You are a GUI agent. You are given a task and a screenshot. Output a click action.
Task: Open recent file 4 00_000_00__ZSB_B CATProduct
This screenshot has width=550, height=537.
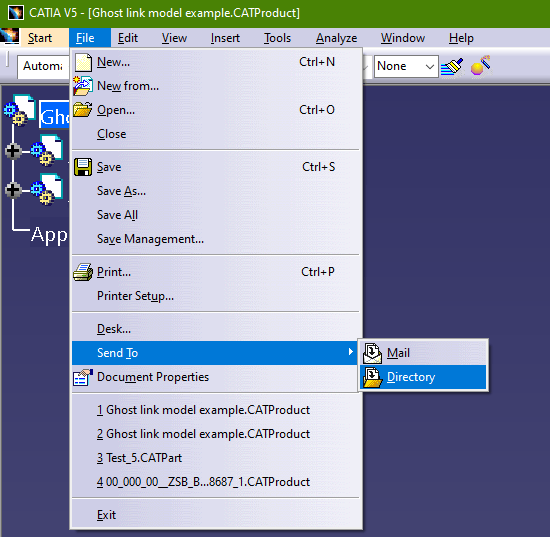[x=215, y=482]
